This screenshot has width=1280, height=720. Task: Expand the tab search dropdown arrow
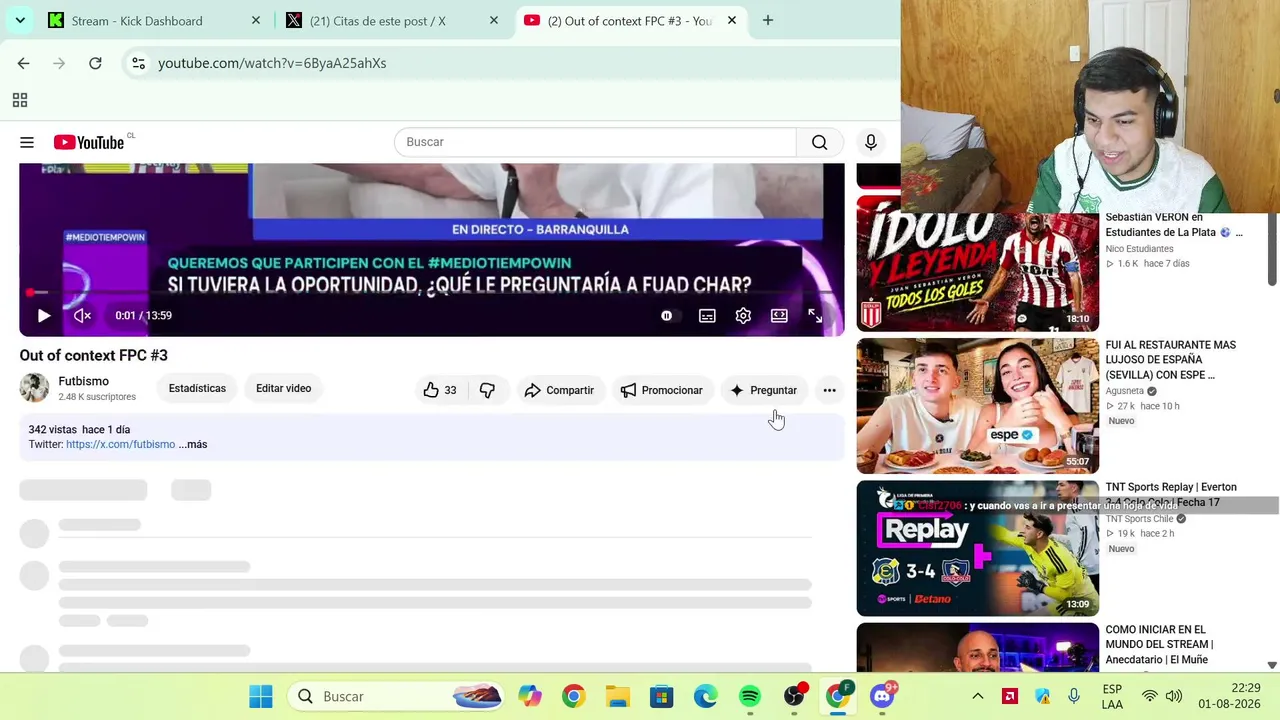point(20,20)
